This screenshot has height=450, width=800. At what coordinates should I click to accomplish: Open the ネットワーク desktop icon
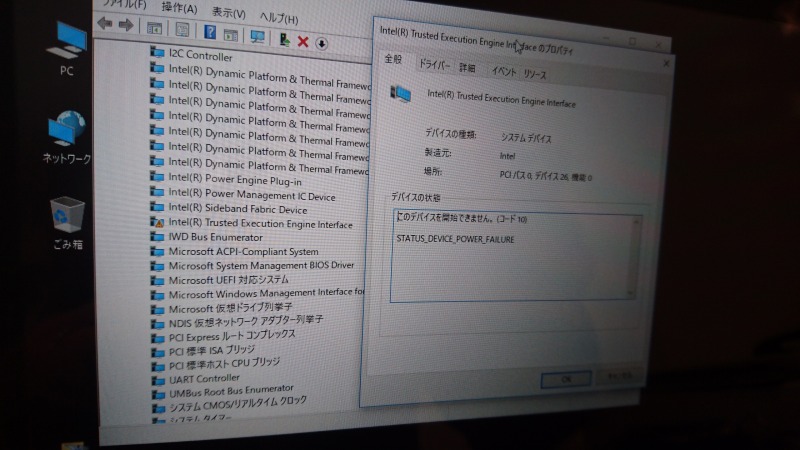[67, 137]
